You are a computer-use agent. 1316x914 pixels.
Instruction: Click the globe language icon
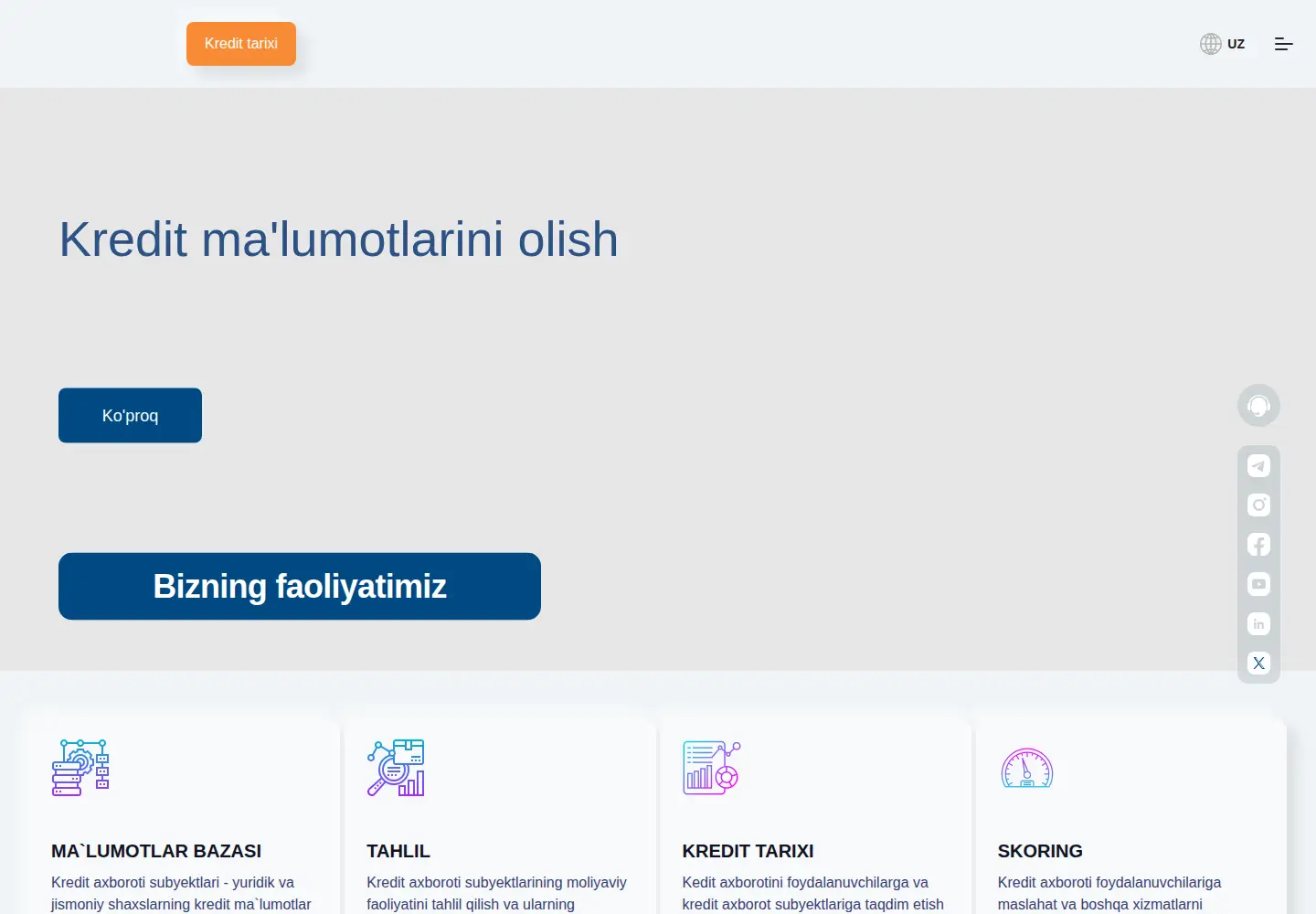point(1211,44)
